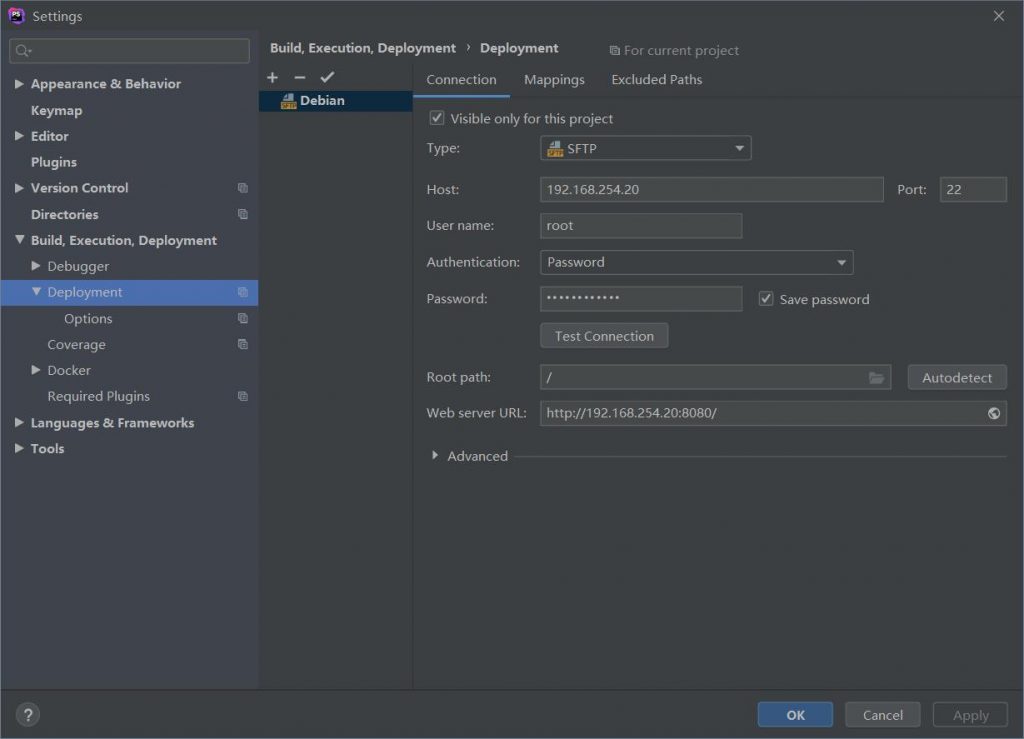Expand the Version Control tree node
Viewport: 1024px width, 739px height.
[x=19, y=188]
